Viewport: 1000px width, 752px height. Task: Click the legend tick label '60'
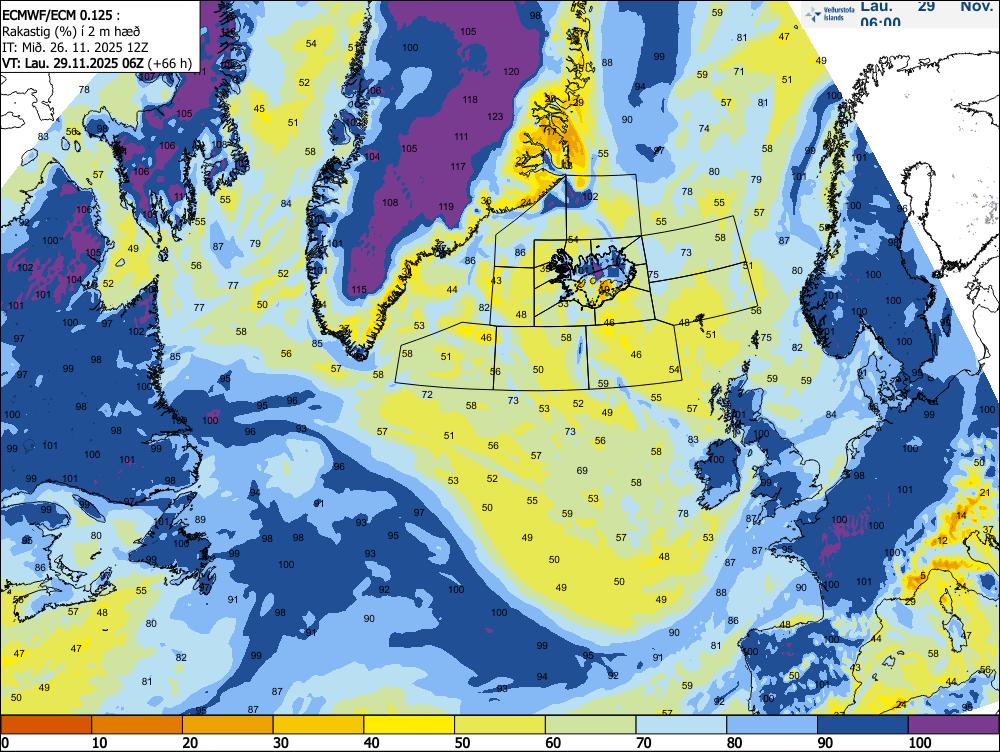pyautogui.click(x=553, y=742)
